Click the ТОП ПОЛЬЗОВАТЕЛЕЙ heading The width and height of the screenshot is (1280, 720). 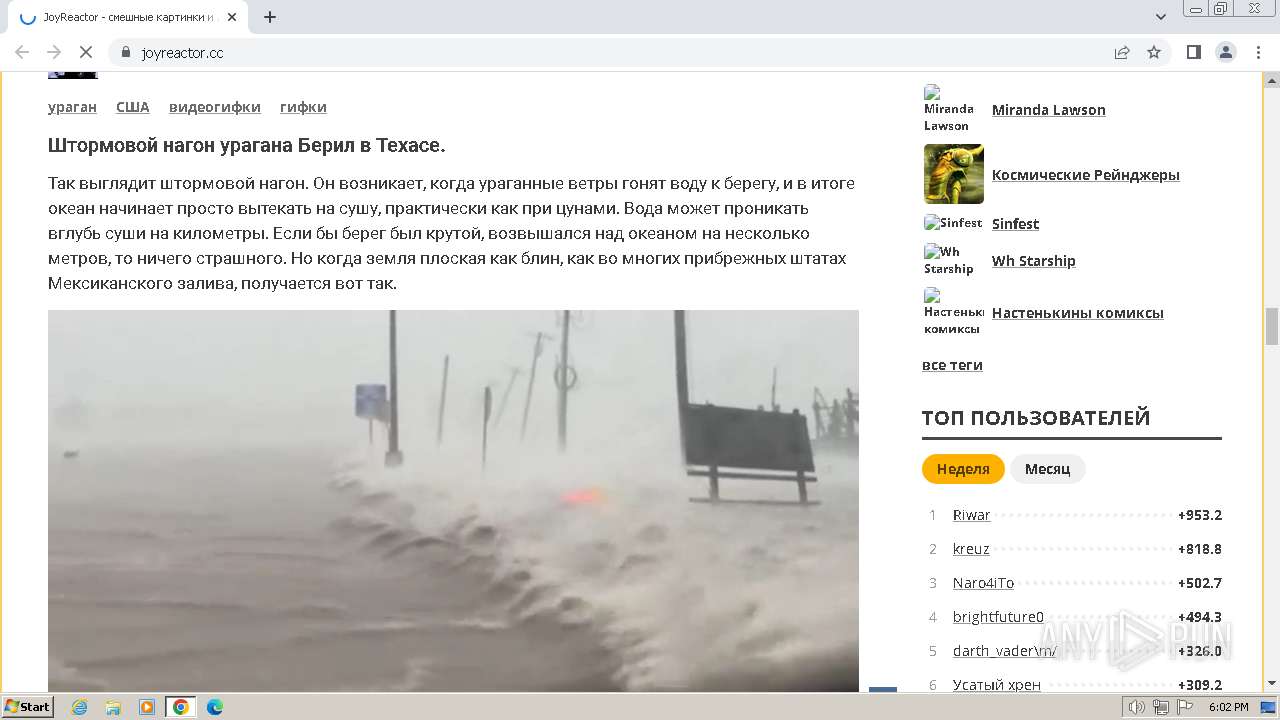coord(1036,418)
